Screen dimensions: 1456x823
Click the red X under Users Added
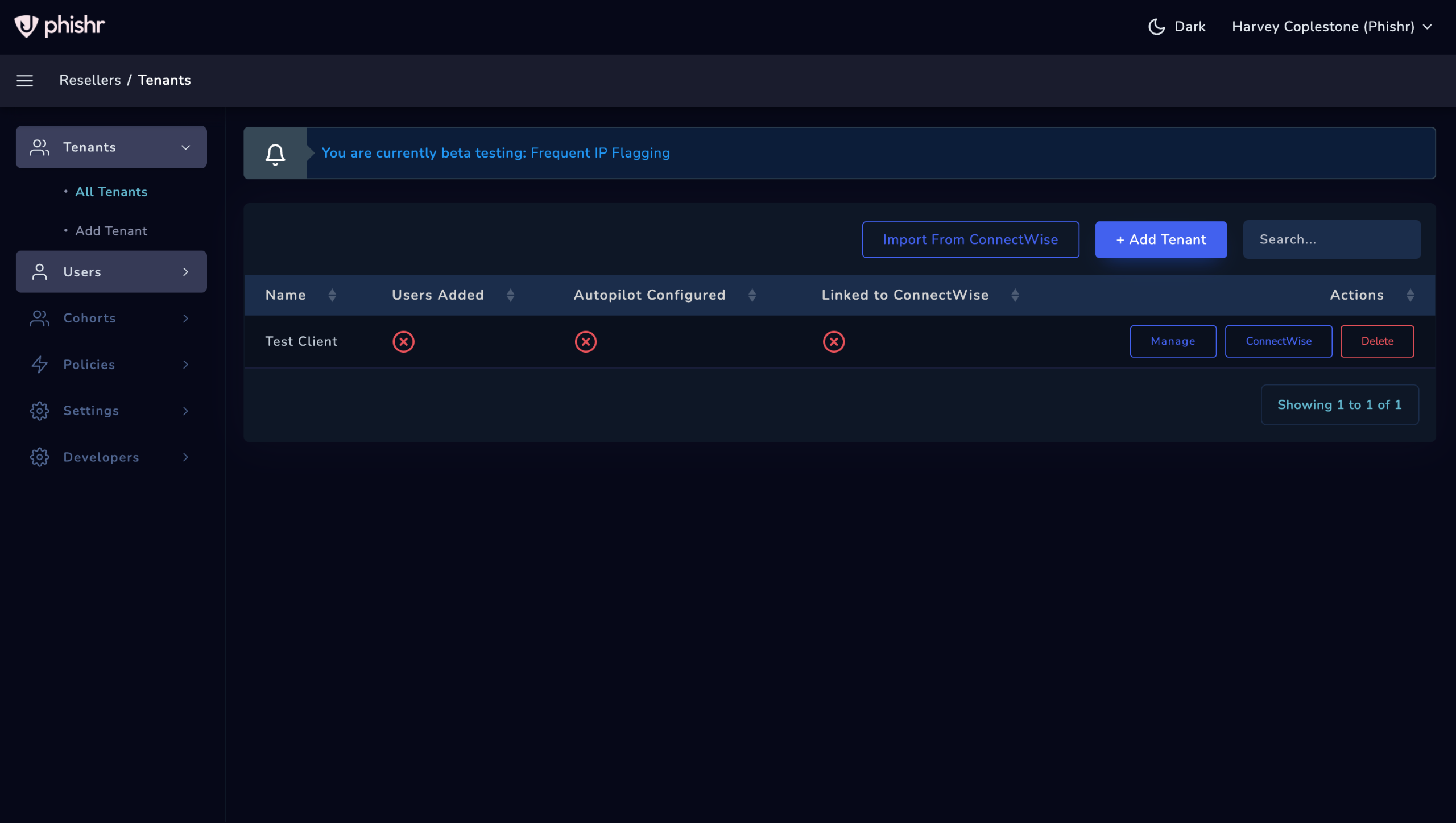[x=403, y=342]
